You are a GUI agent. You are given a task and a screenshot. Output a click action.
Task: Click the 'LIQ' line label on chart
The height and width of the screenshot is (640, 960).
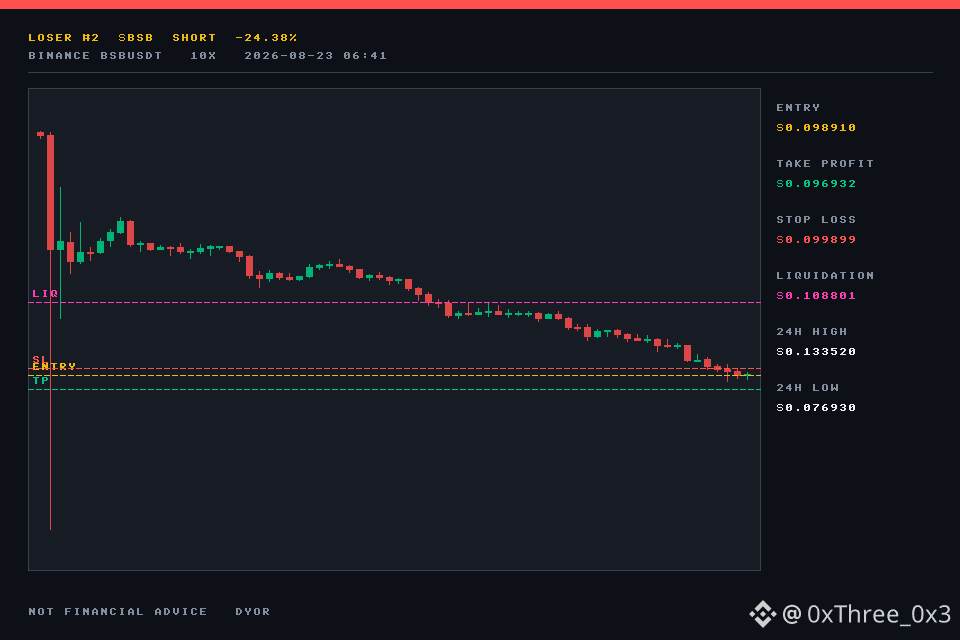click(45, 294)
